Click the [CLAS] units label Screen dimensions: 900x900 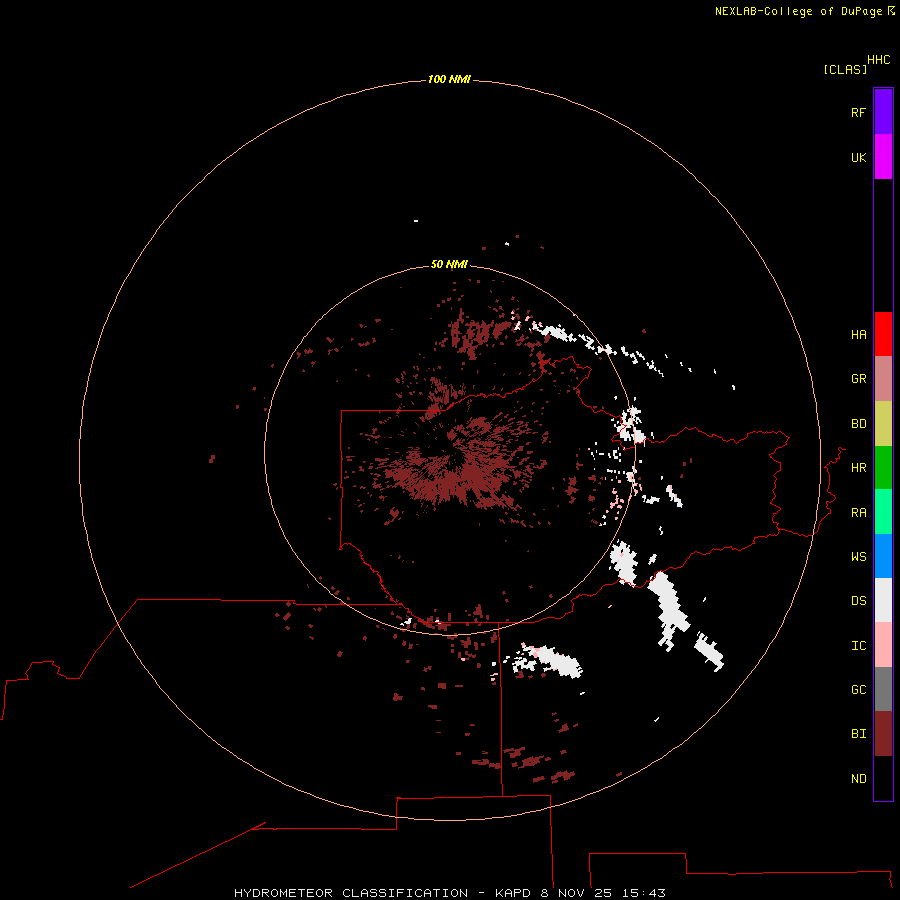[845, 69]
